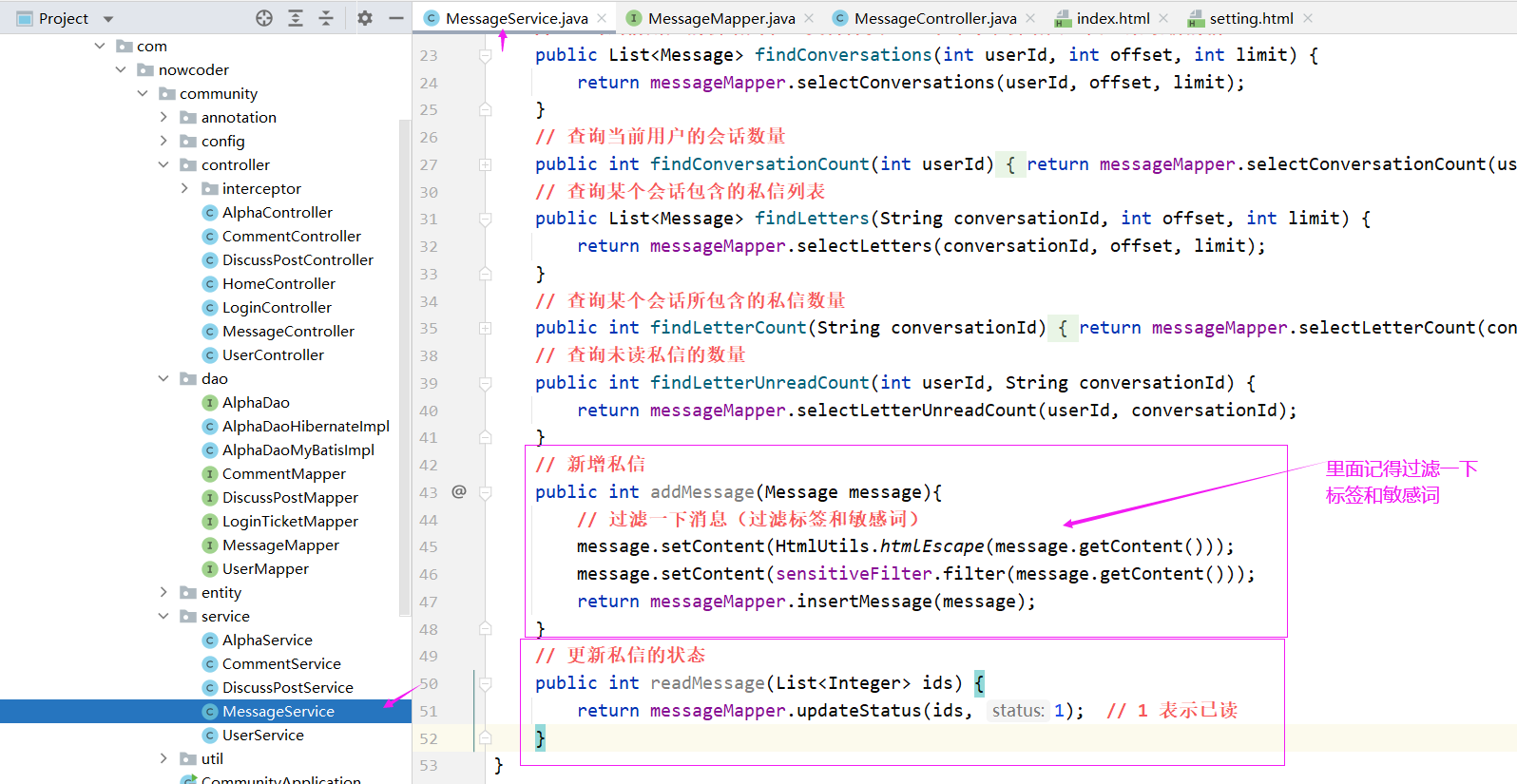
Task: Fold findConversations method at line 23
Action: point(485,56)
